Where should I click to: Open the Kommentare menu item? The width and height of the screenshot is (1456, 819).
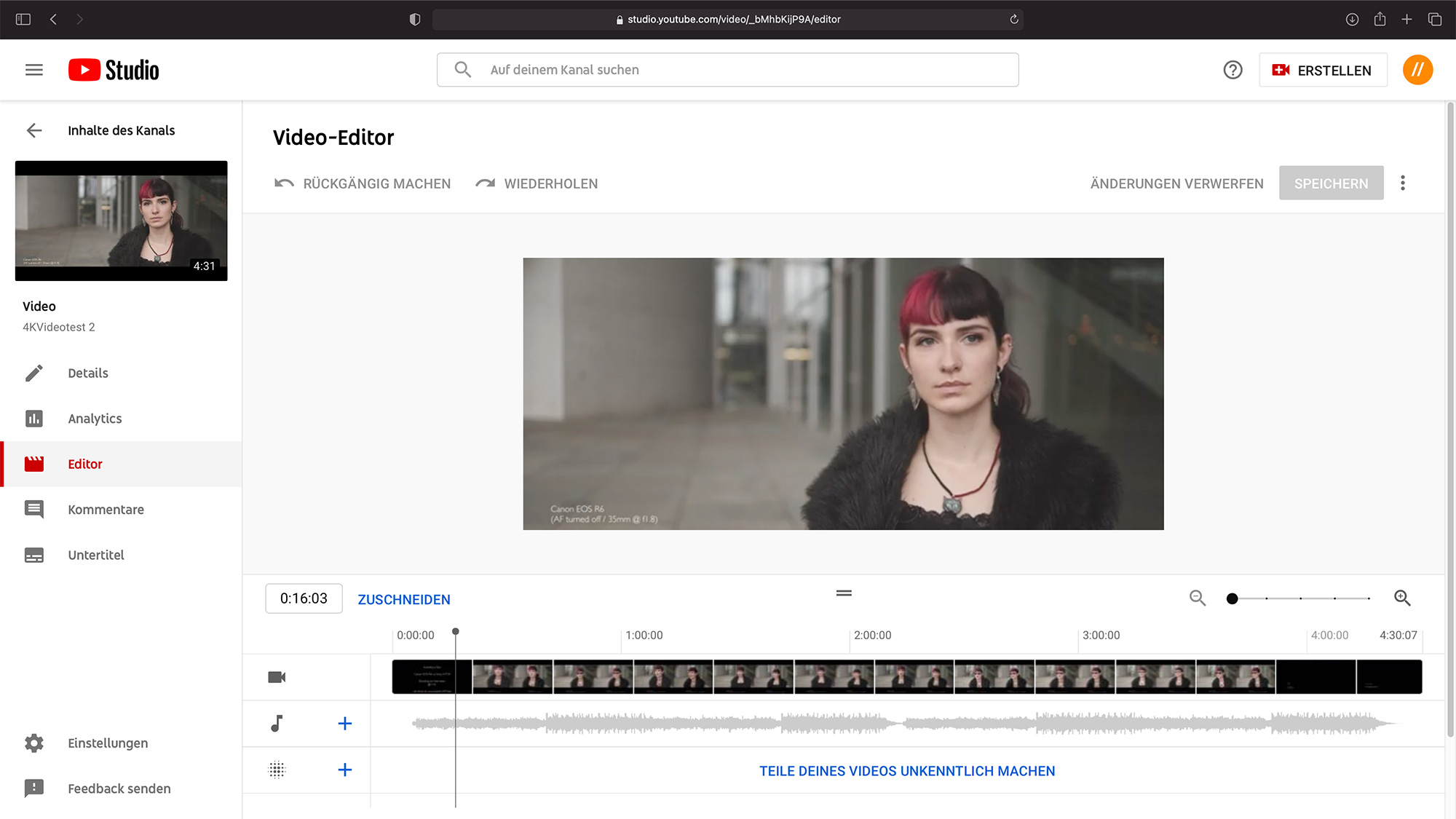tap(121, 510)
